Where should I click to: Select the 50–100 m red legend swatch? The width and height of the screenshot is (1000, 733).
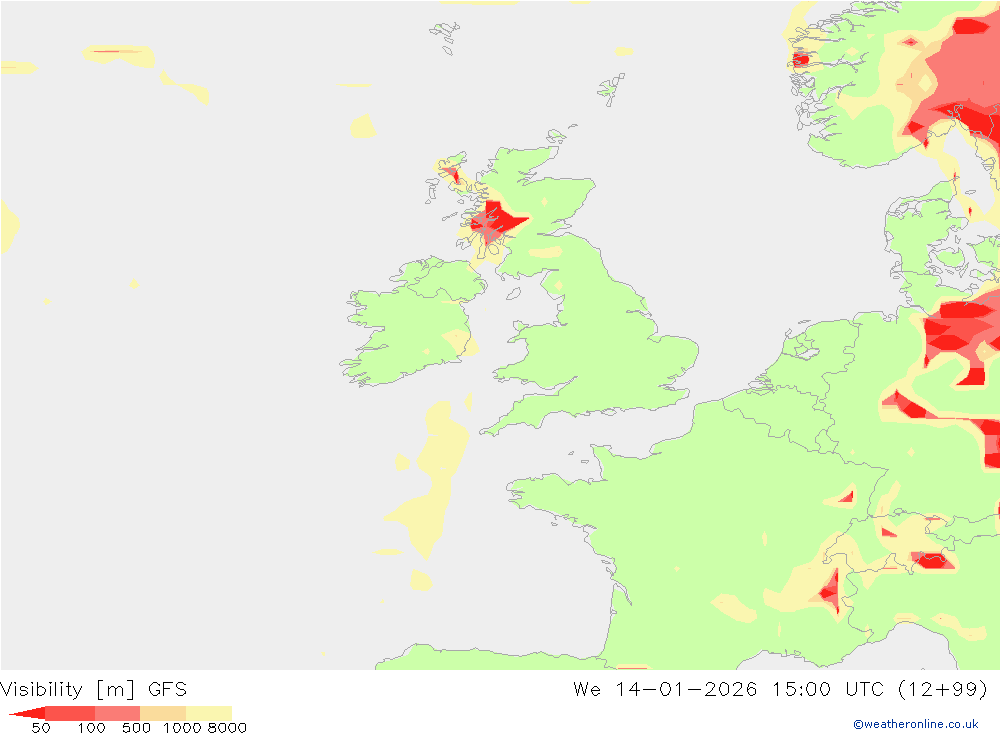pos(70,713)
